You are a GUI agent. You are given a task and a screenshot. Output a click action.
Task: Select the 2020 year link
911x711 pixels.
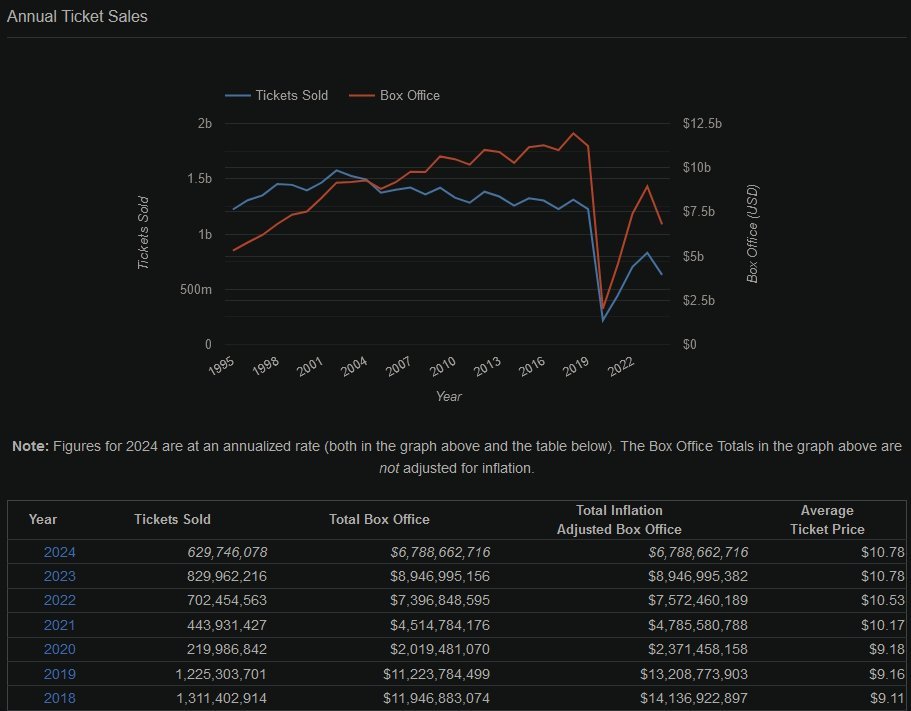pyautogui.click(x=59, y=650)
